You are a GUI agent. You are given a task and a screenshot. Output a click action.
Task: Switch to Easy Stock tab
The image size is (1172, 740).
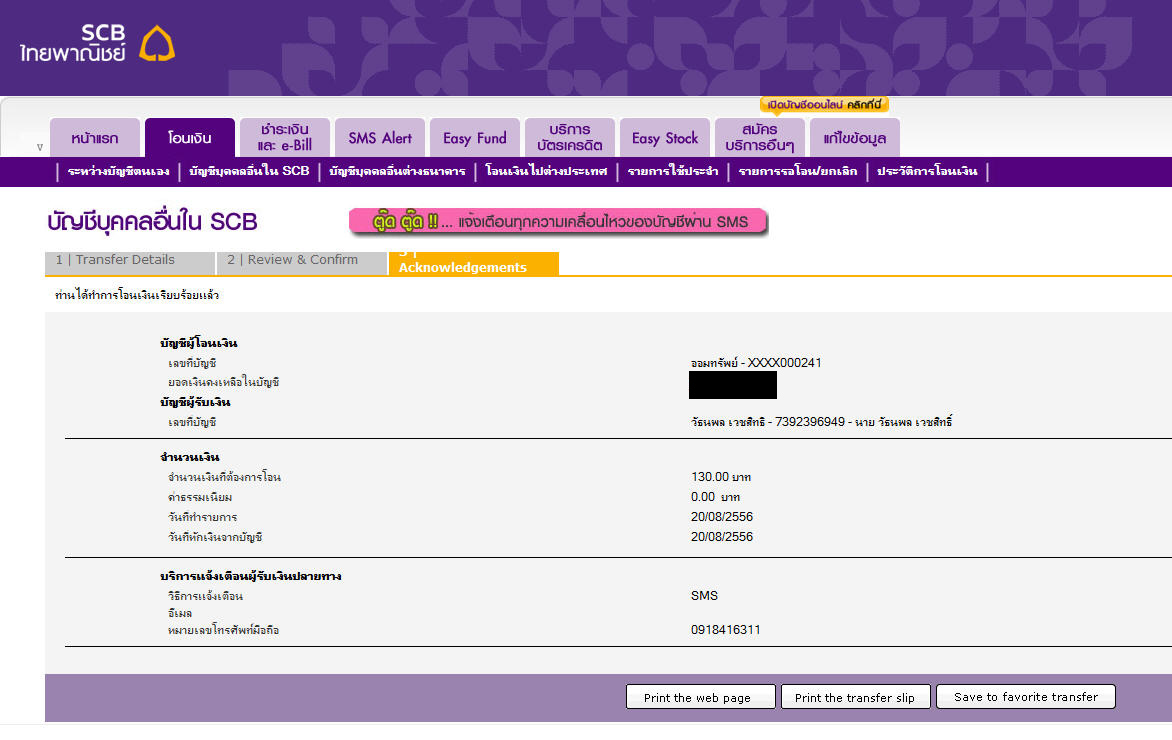tap(664, 138)
